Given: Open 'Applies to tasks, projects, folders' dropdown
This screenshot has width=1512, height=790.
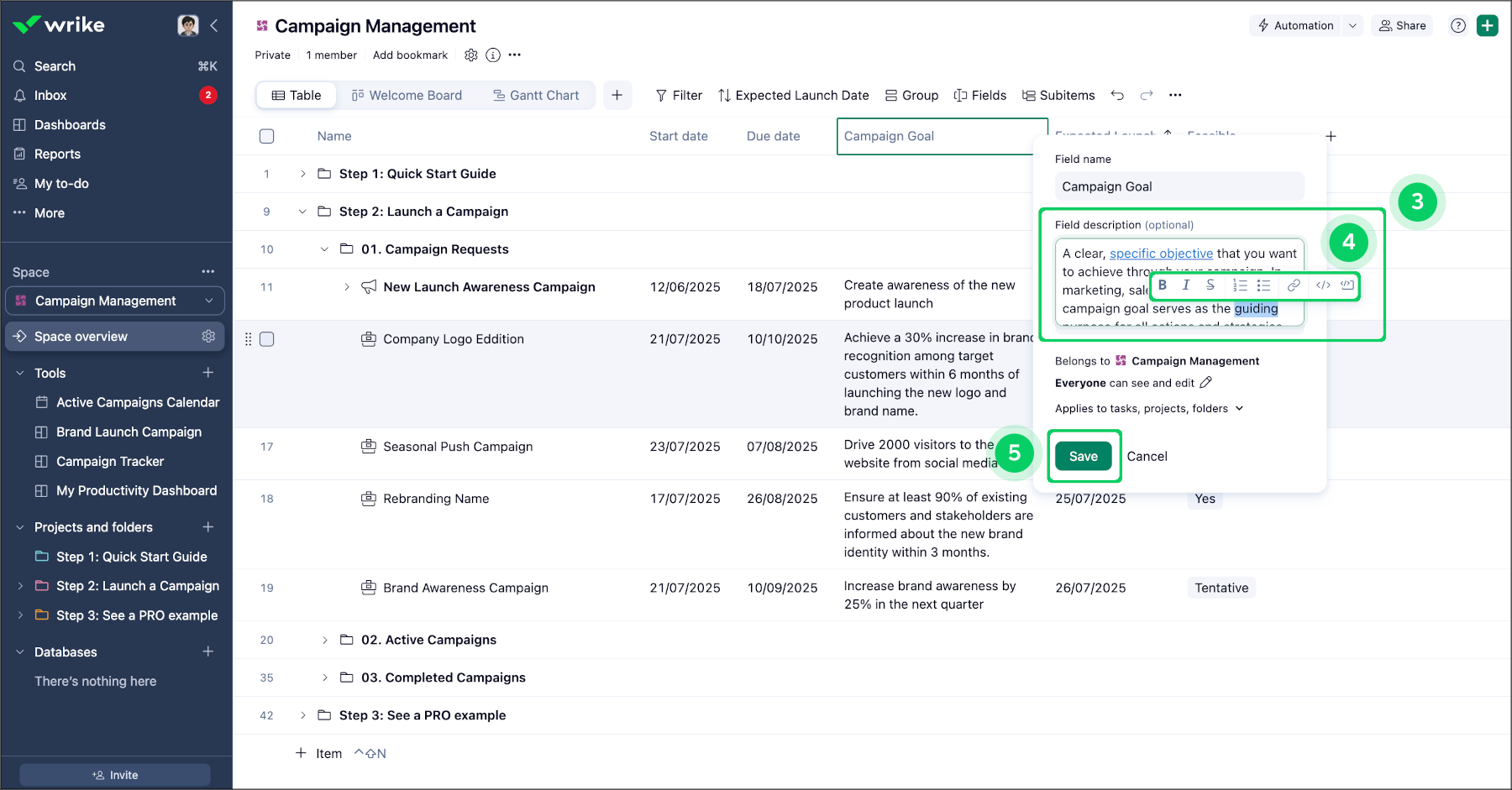Looking at the screenshot, I should click(1238, 409).
